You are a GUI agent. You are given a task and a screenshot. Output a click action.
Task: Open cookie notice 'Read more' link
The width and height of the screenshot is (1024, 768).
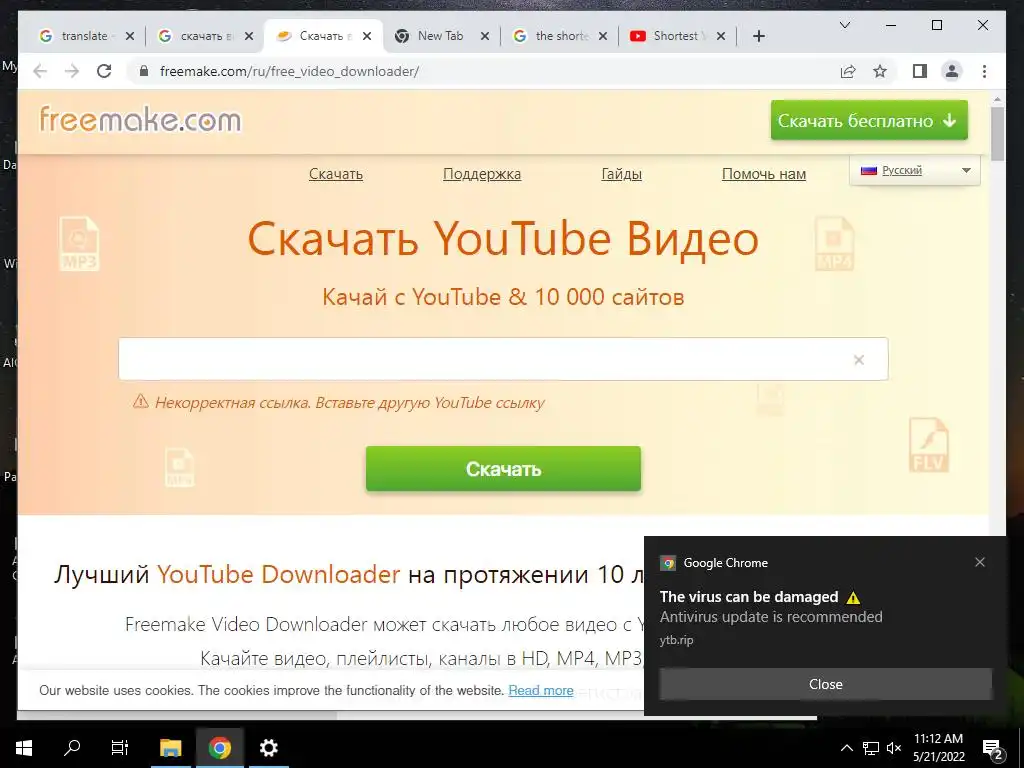point(541,690)
